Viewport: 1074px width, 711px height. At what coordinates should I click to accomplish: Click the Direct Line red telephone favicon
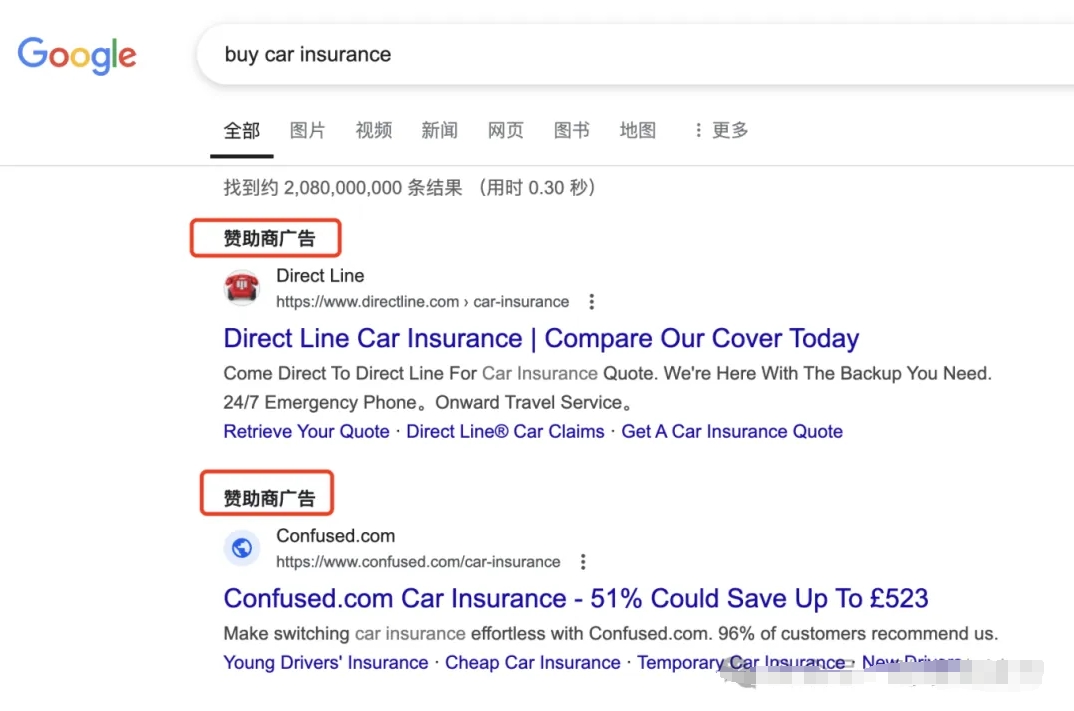coord(241,288)
